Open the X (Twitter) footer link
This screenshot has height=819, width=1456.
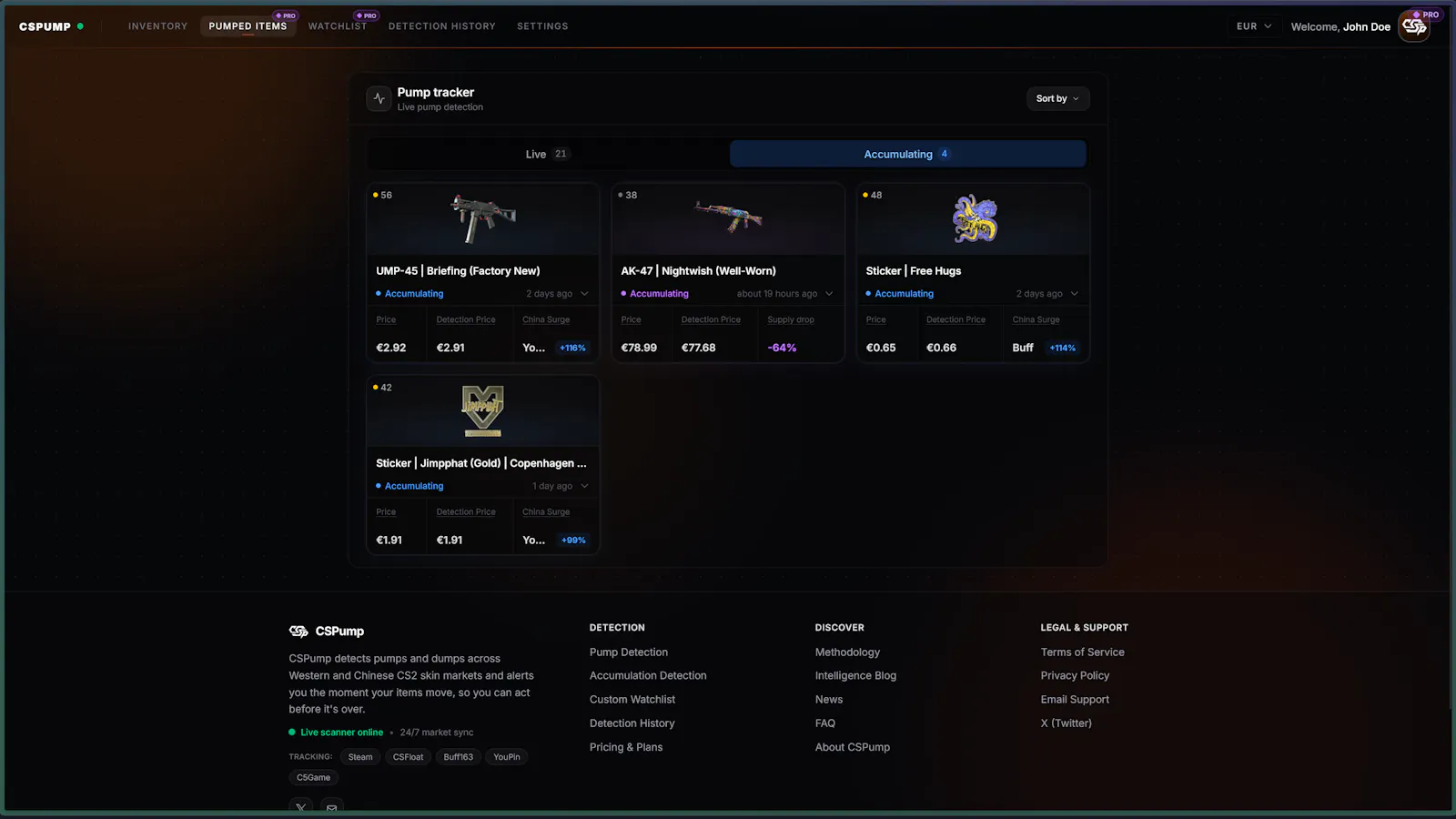tap(1067, 723)
